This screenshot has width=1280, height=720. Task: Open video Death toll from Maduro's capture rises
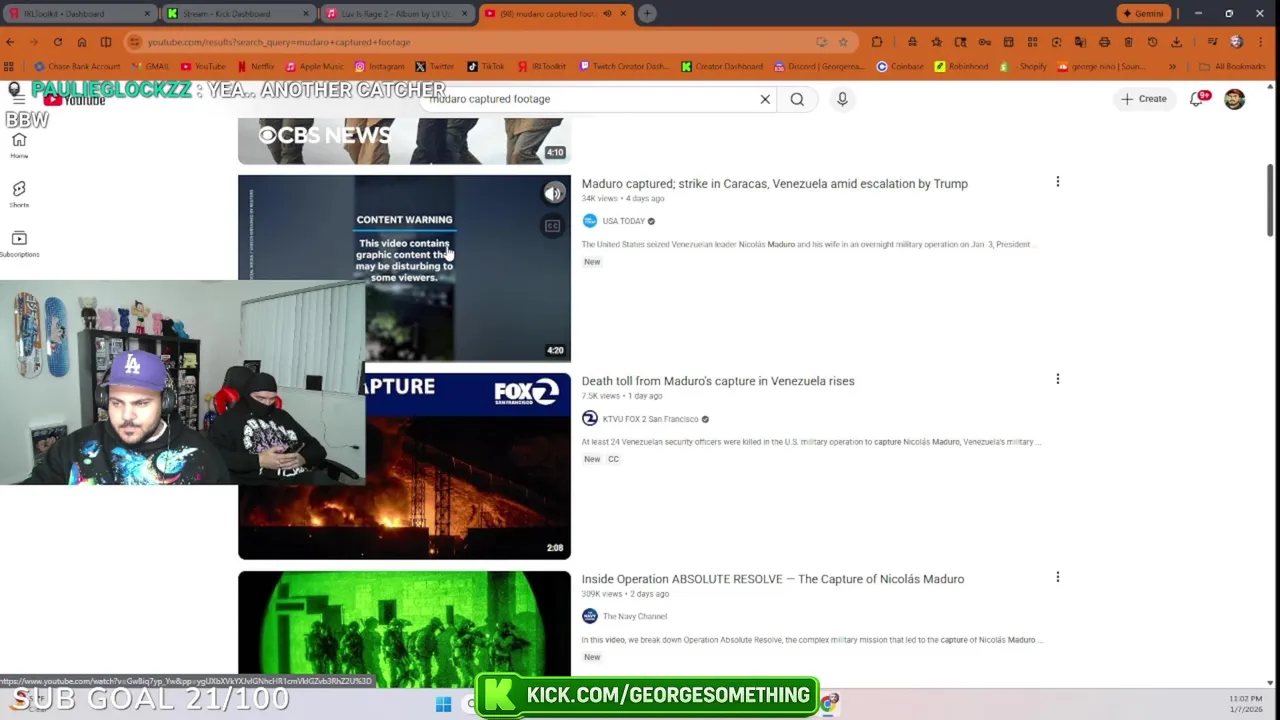(x=718, y=381)
